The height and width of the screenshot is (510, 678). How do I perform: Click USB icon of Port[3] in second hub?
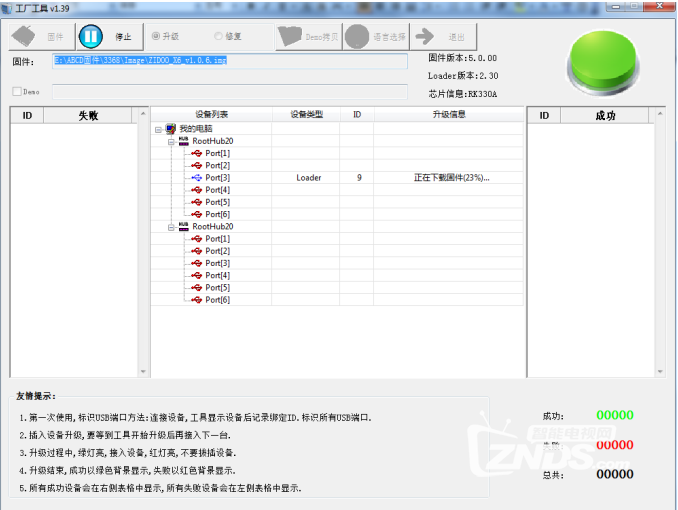(197, 263)
